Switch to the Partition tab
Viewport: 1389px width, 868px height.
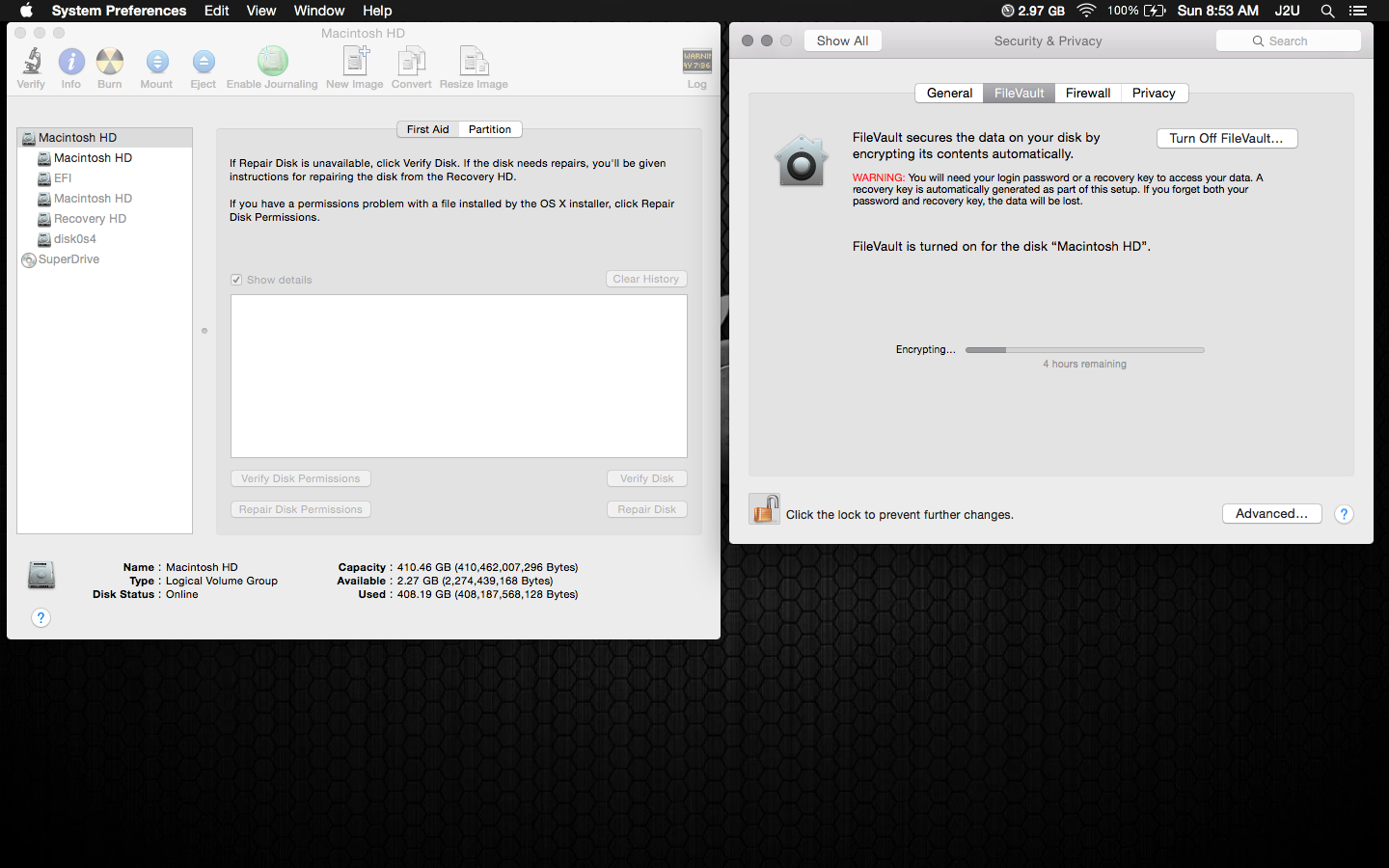tap(490, 129)
